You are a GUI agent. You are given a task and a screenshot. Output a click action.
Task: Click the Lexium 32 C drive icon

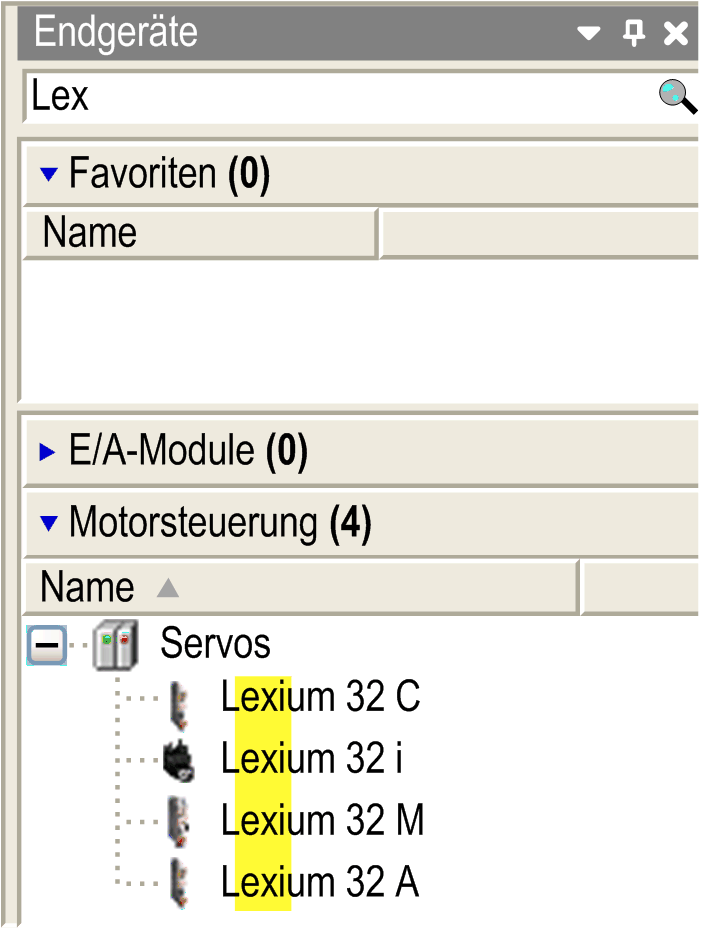(x=179, y=705)
